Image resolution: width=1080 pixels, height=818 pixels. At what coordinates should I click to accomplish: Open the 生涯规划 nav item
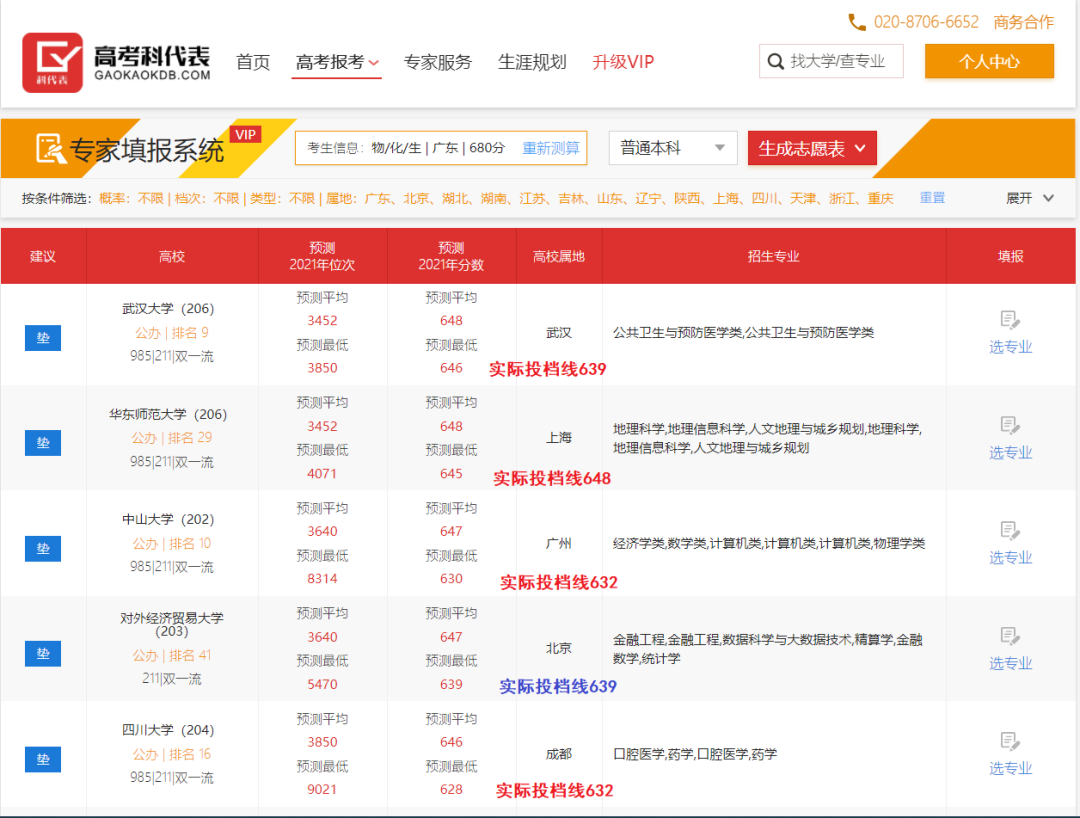point(532,62)
